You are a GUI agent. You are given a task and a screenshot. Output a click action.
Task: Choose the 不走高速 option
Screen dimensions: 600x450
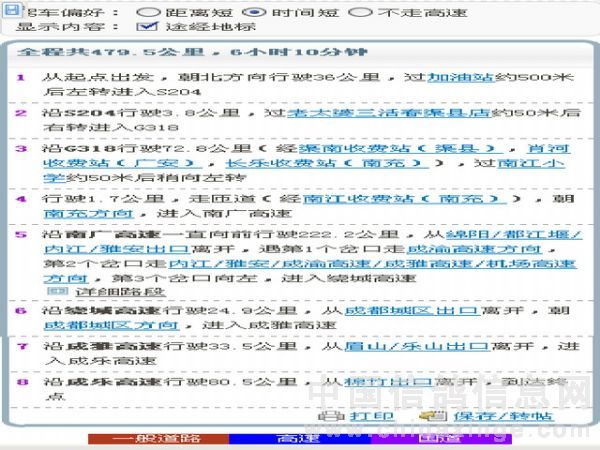click(x=356, y=12)
